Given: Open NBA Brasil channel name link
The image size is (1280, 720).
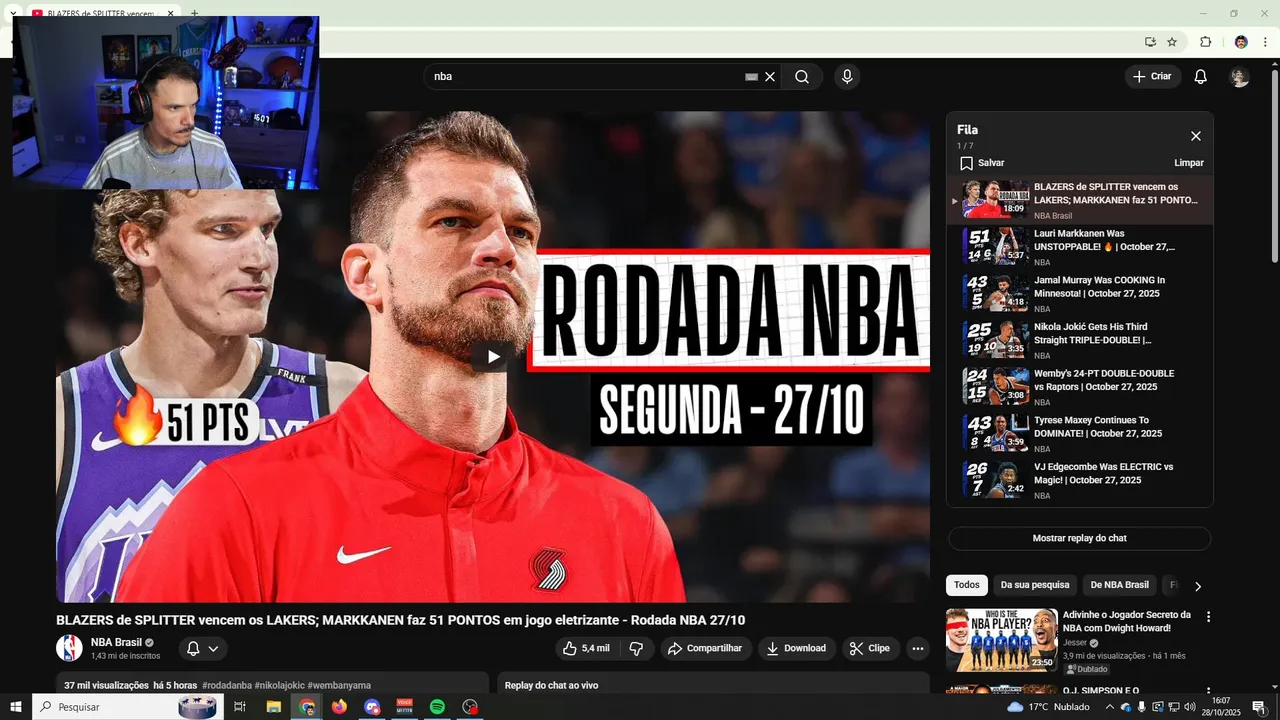Looking at the screenshot, I should pyautogui.click(x=116, y=642).
